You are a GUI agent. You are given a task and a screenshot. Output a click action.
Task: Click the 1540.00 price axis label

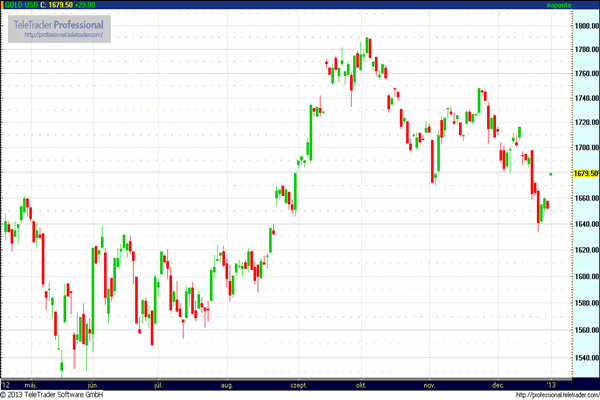587,357
